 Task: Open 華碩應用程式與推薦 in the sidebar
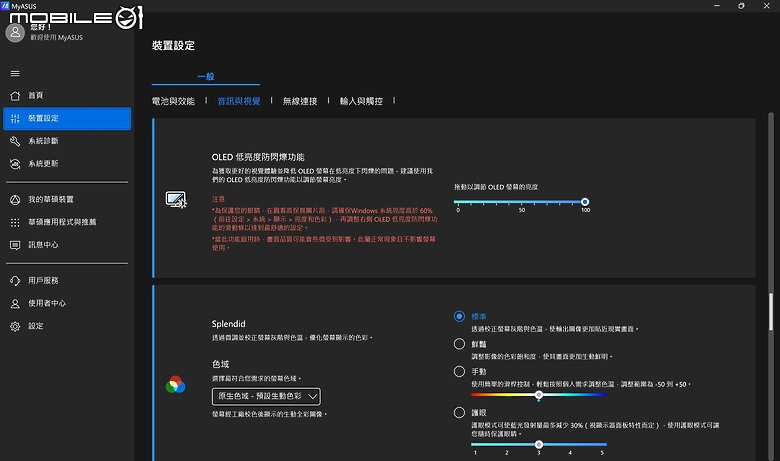tap(67, 222)
